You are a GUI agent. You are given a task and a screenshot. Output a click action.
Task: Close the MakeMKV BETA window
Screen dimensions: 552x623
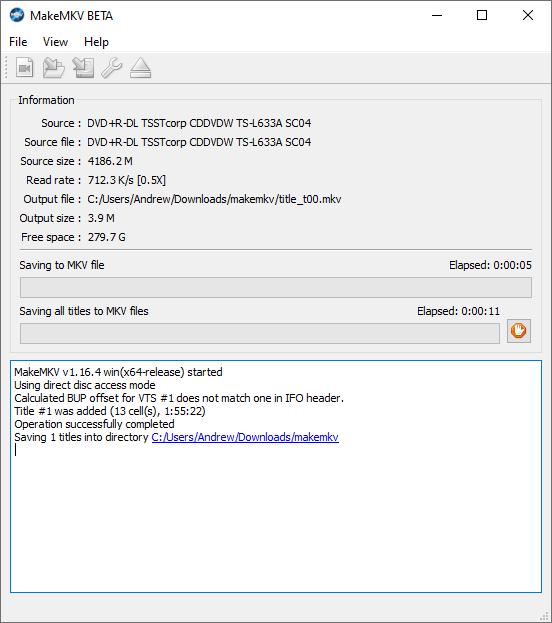coord(528,15)
